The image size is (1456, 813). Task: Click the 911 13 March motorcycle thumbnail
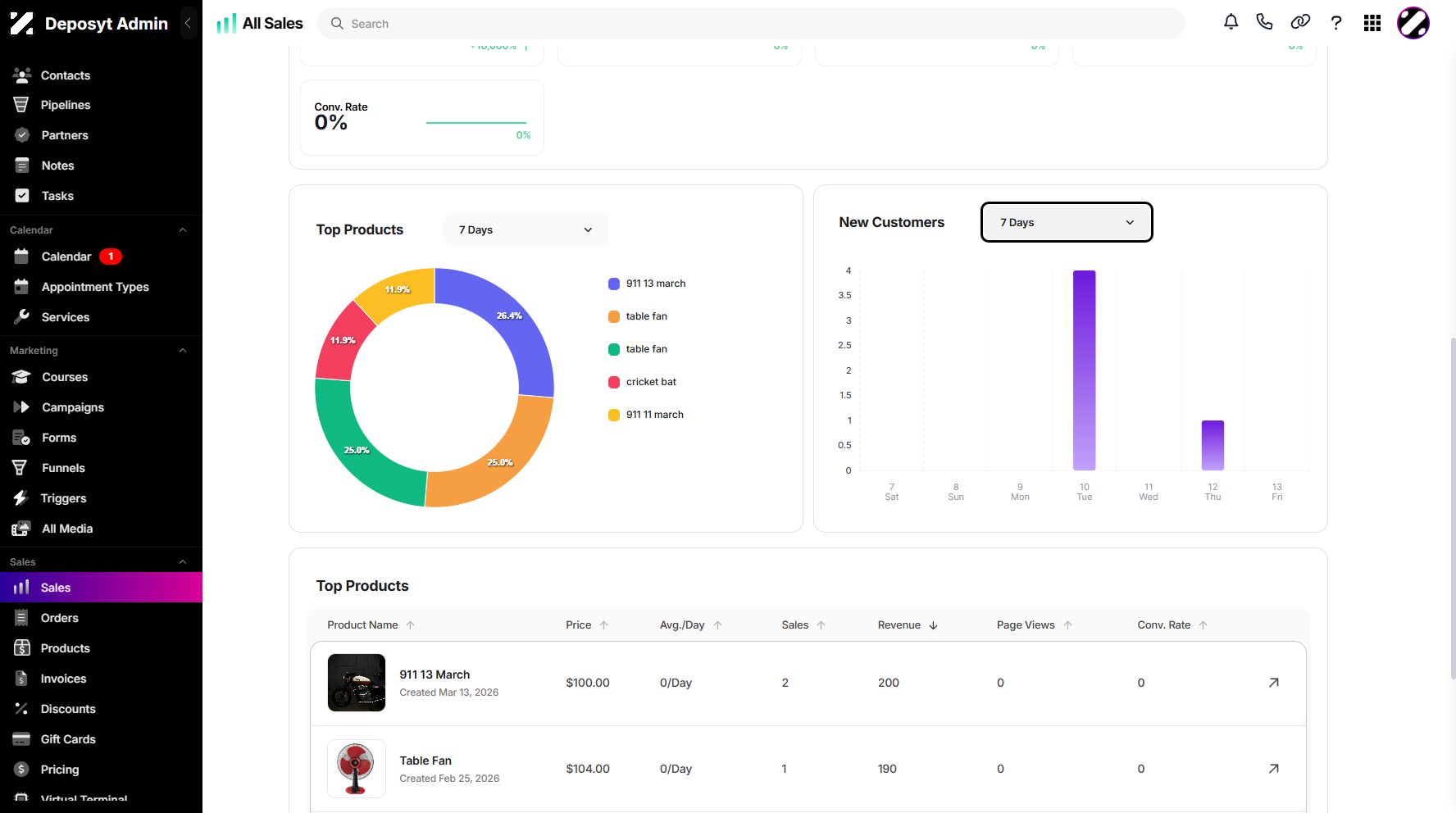[357, 683]
